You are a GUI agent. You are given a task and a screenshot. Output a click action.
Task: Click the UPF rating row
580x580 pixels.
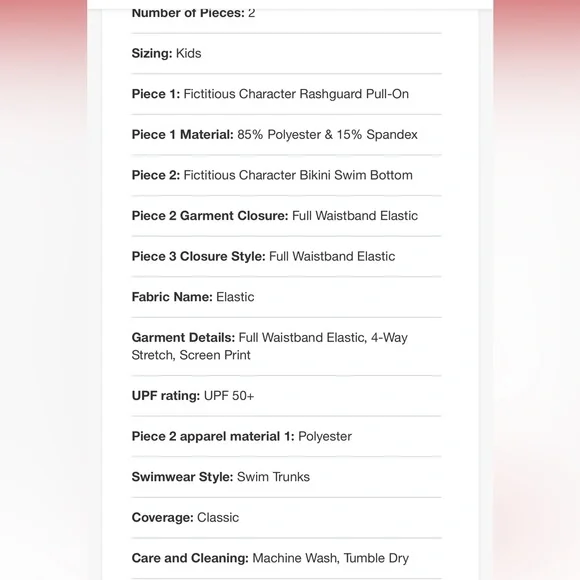(x=286, y=396)
